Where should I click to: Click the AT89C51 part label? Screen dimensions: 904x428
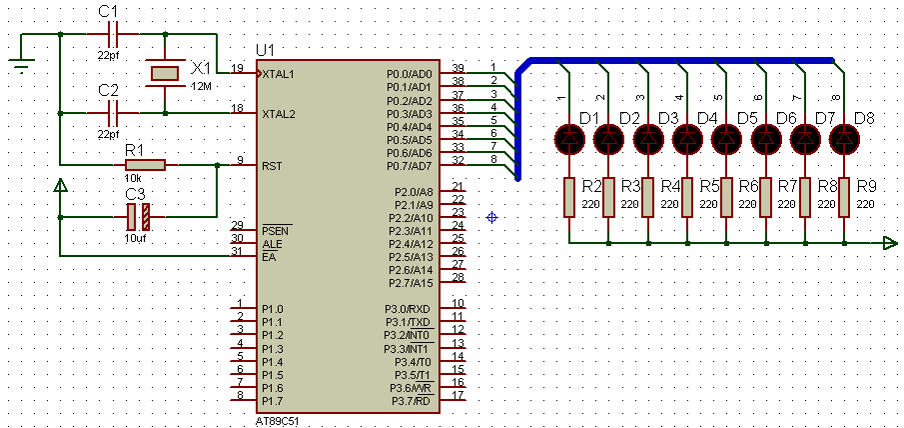(277, 421)
